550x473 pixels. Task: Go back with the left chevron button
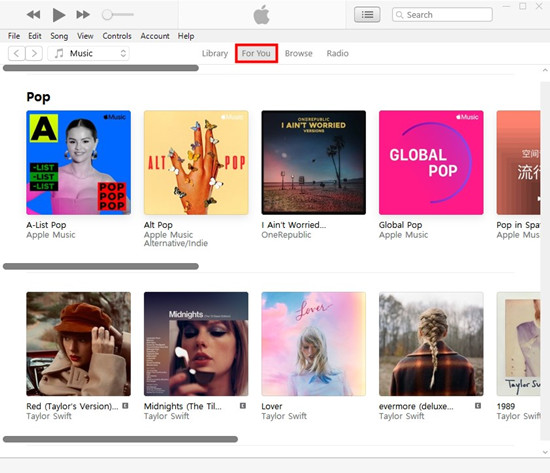[x=16, y=53]
